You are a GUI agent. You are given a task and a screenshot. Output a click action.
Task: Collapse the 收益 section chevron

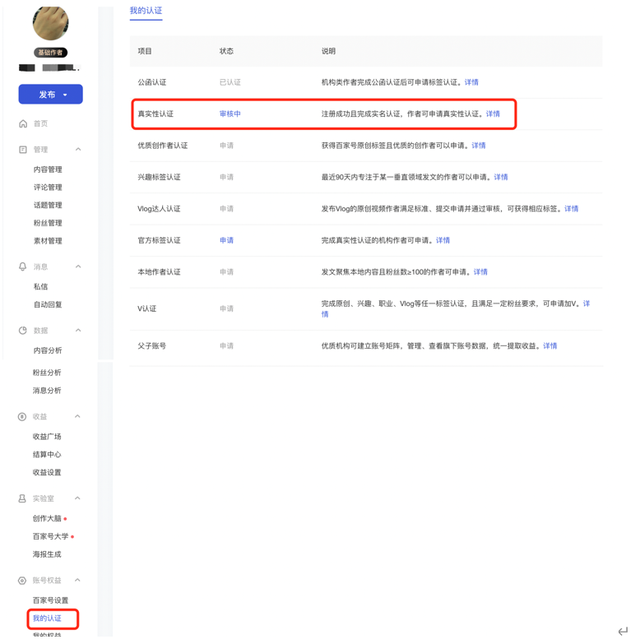pyautogui.click(x=78, y=416)
